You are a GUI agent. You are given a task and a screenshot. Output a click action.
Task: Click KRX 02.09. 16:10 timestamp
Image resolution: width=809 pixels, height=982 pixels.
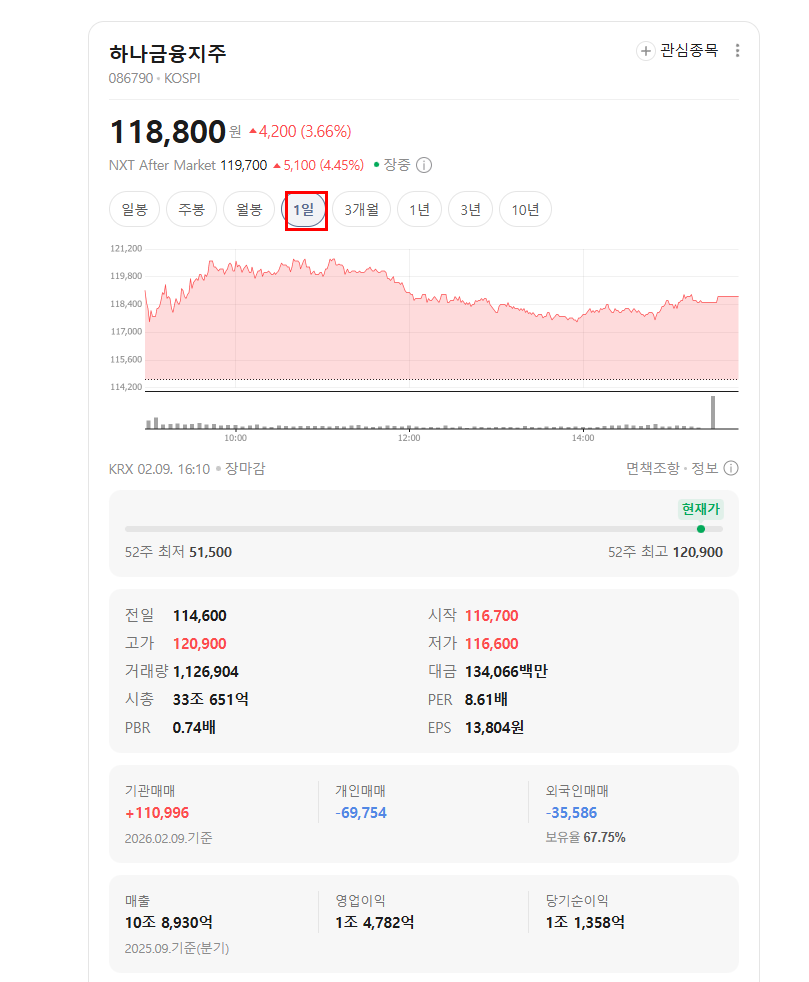[160, 469]
